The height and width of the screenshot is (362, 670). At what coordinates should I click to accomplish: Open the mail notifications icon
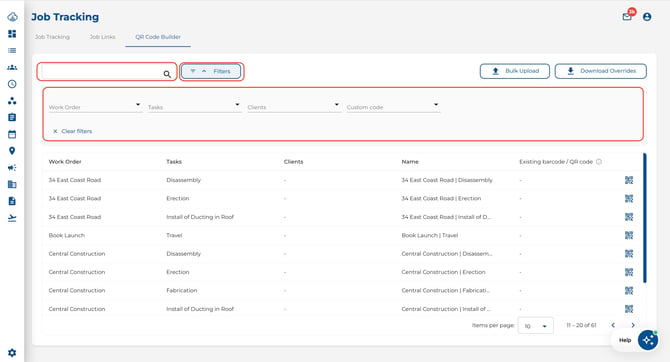point(627,17)
